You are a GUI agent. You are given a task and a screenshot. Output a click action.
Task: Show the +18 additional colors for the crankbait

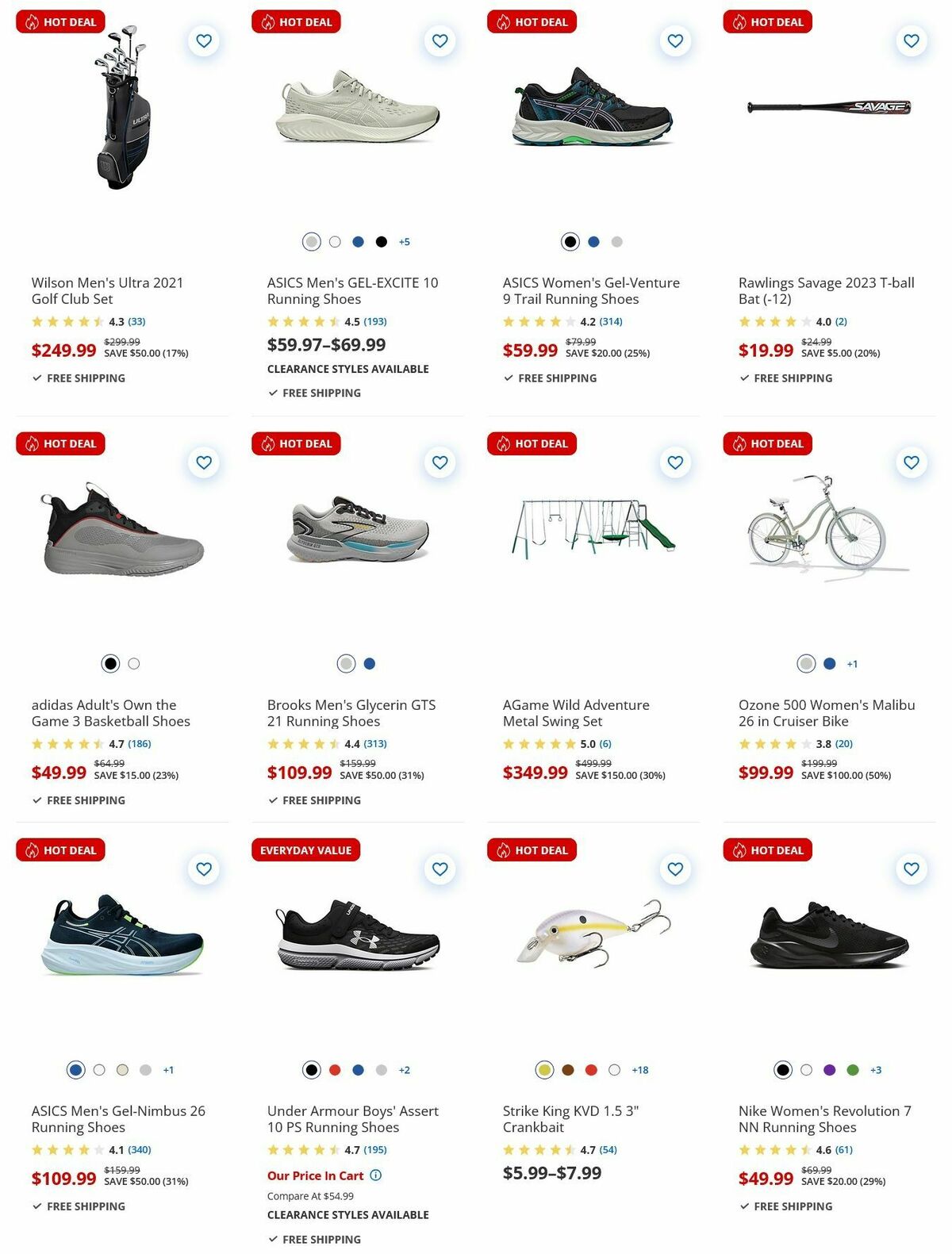(x=639, y=1069)
